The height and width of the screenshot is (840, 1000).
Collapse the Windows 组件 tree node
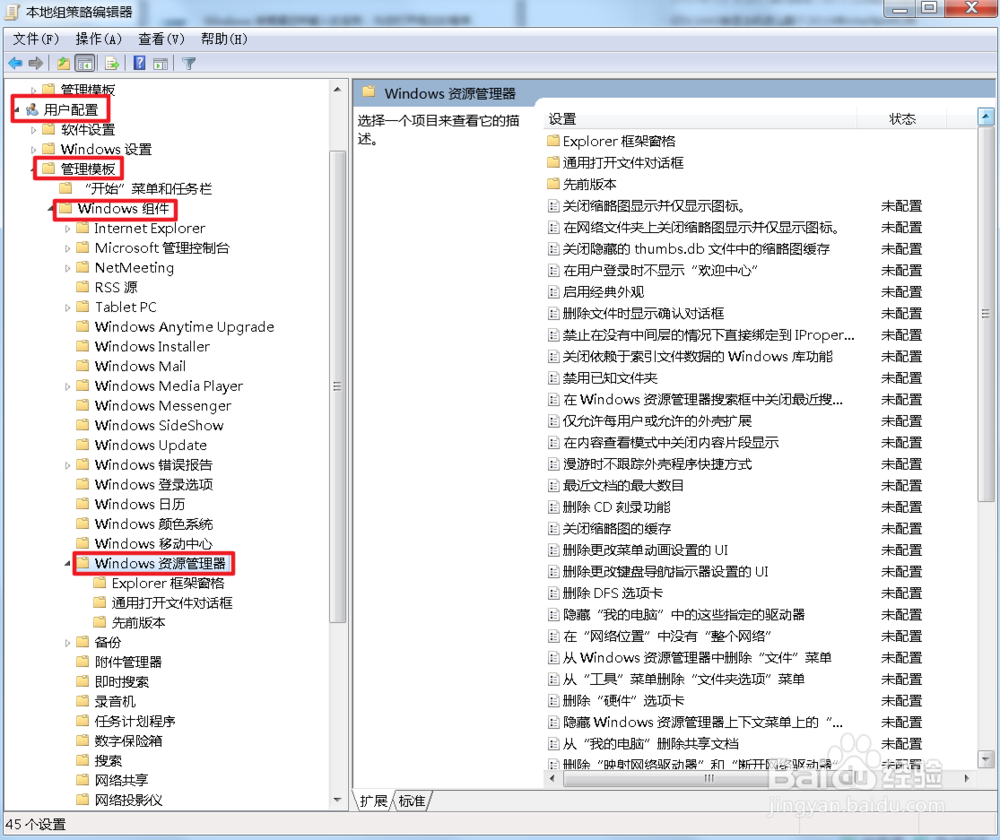point(50,209)
